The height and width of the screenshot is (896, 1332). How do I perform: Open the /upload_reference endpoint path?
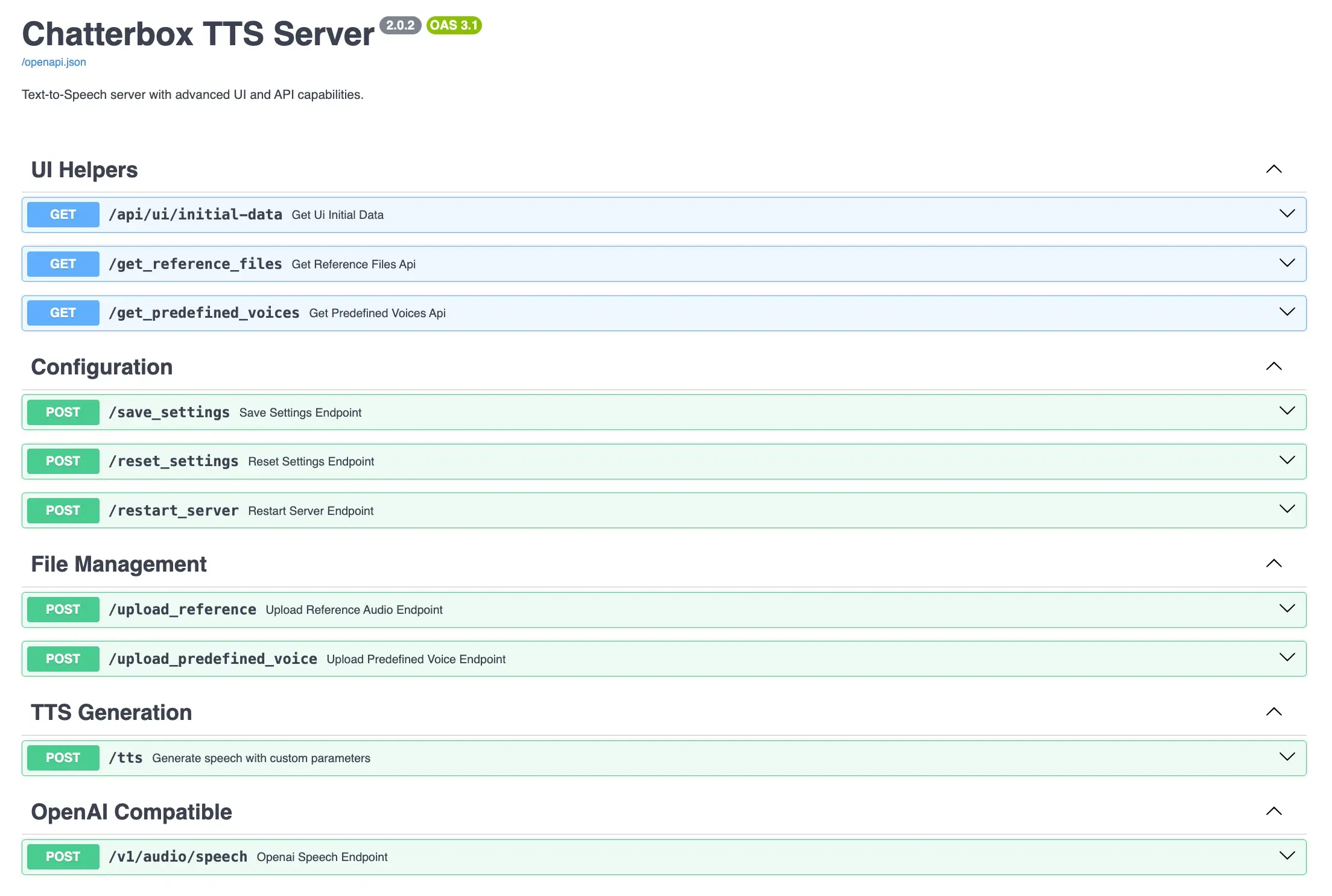click(182, 610)
